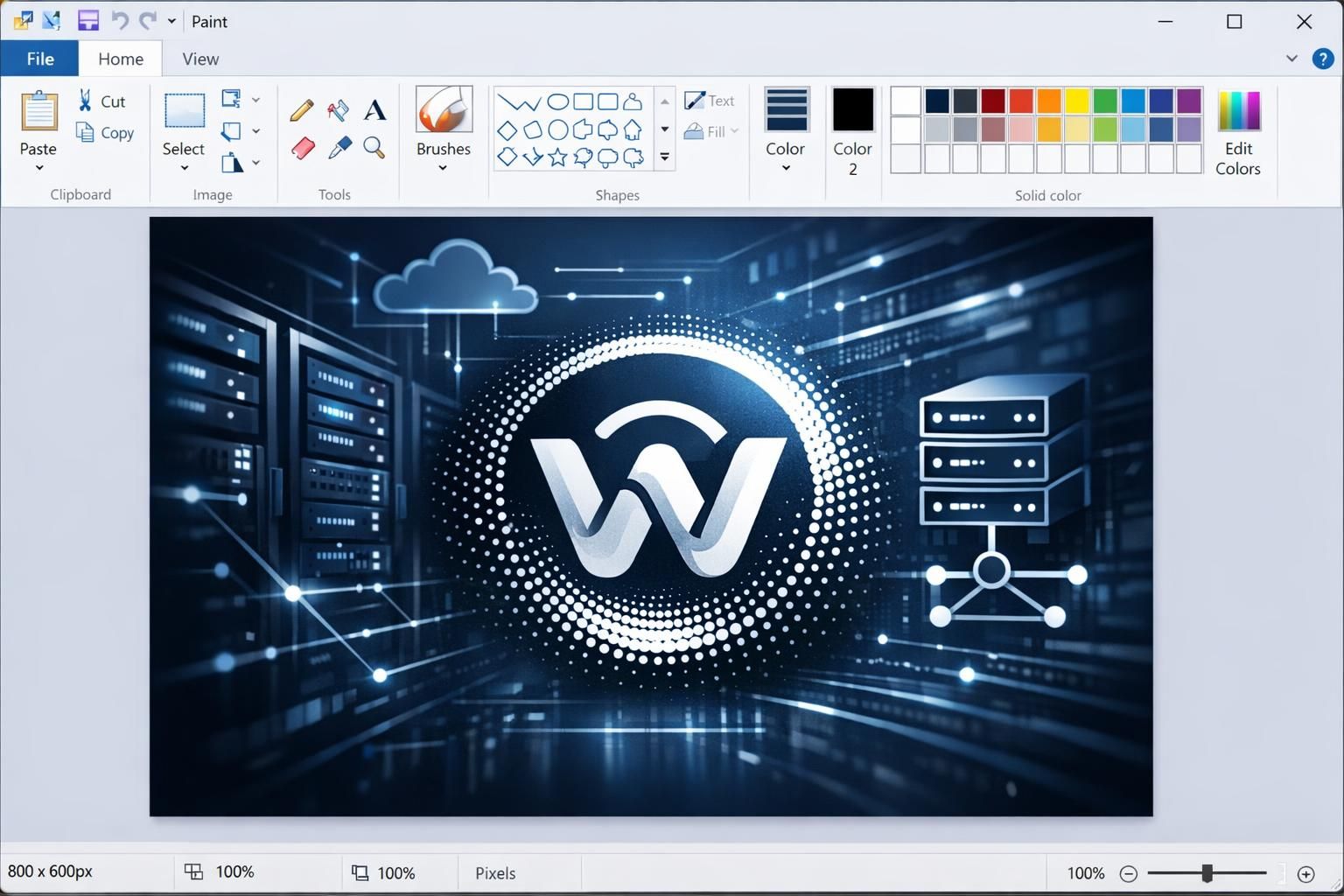
Task: Click the Undo arrow in title bar
Action: (x=120, y=21)
